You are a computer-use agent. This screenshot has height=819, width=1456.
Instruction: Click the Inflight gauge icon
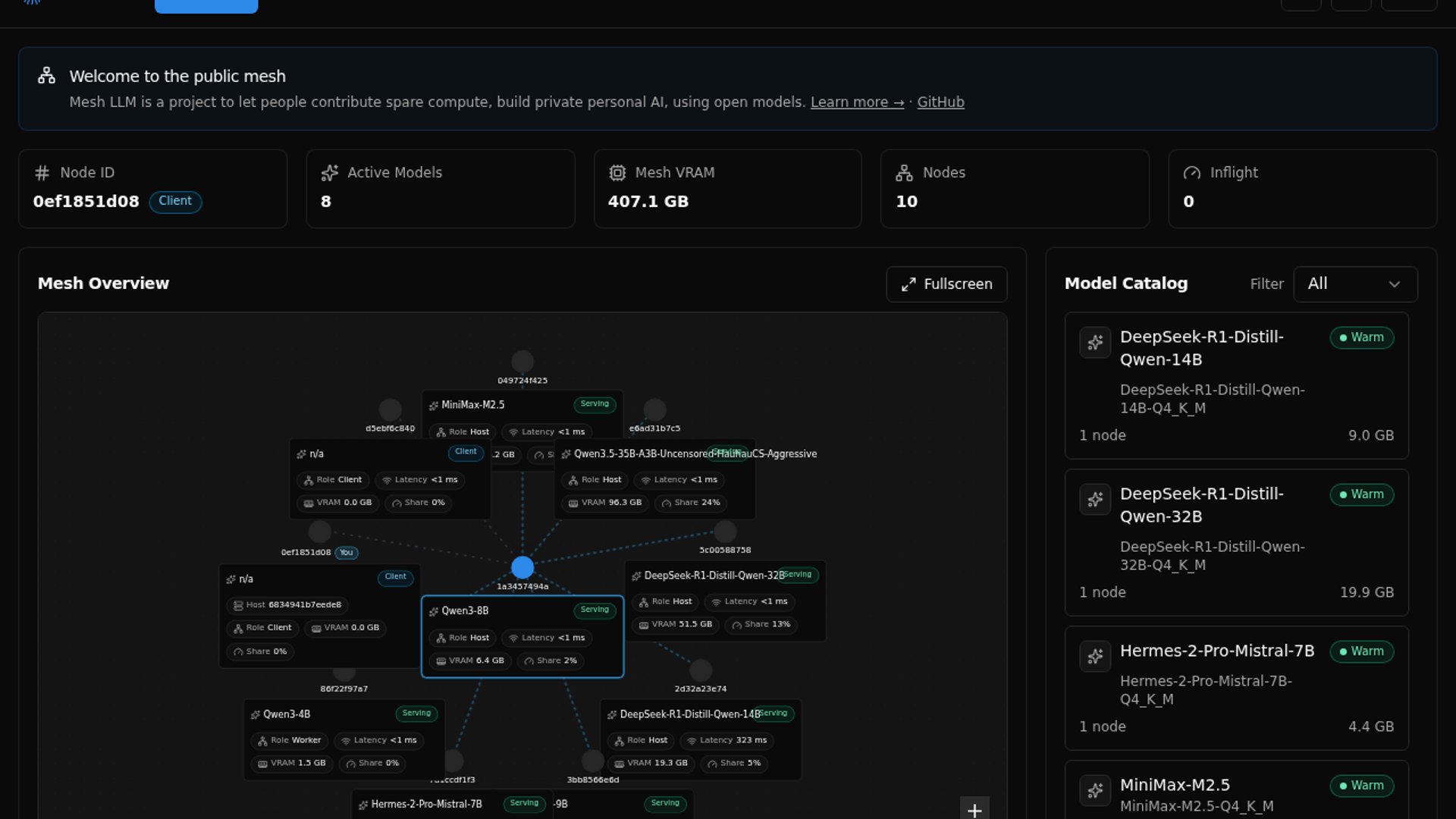pos(1191,173)
